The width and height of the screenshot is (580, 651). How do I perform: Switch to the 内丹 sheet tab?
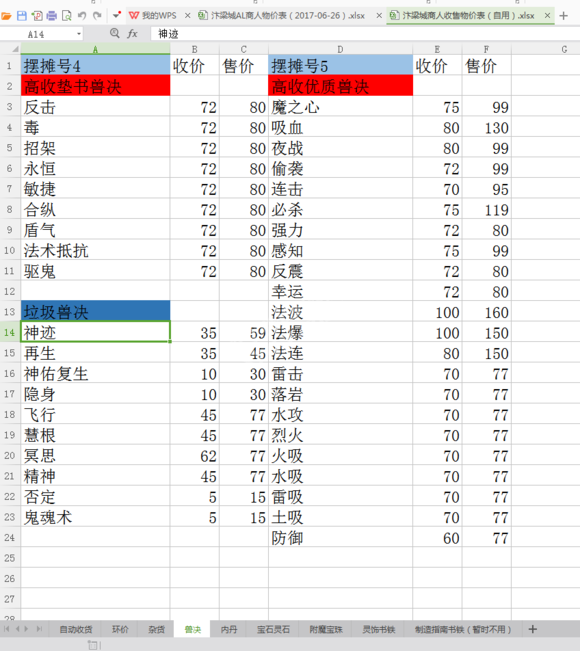click(229, 629)
